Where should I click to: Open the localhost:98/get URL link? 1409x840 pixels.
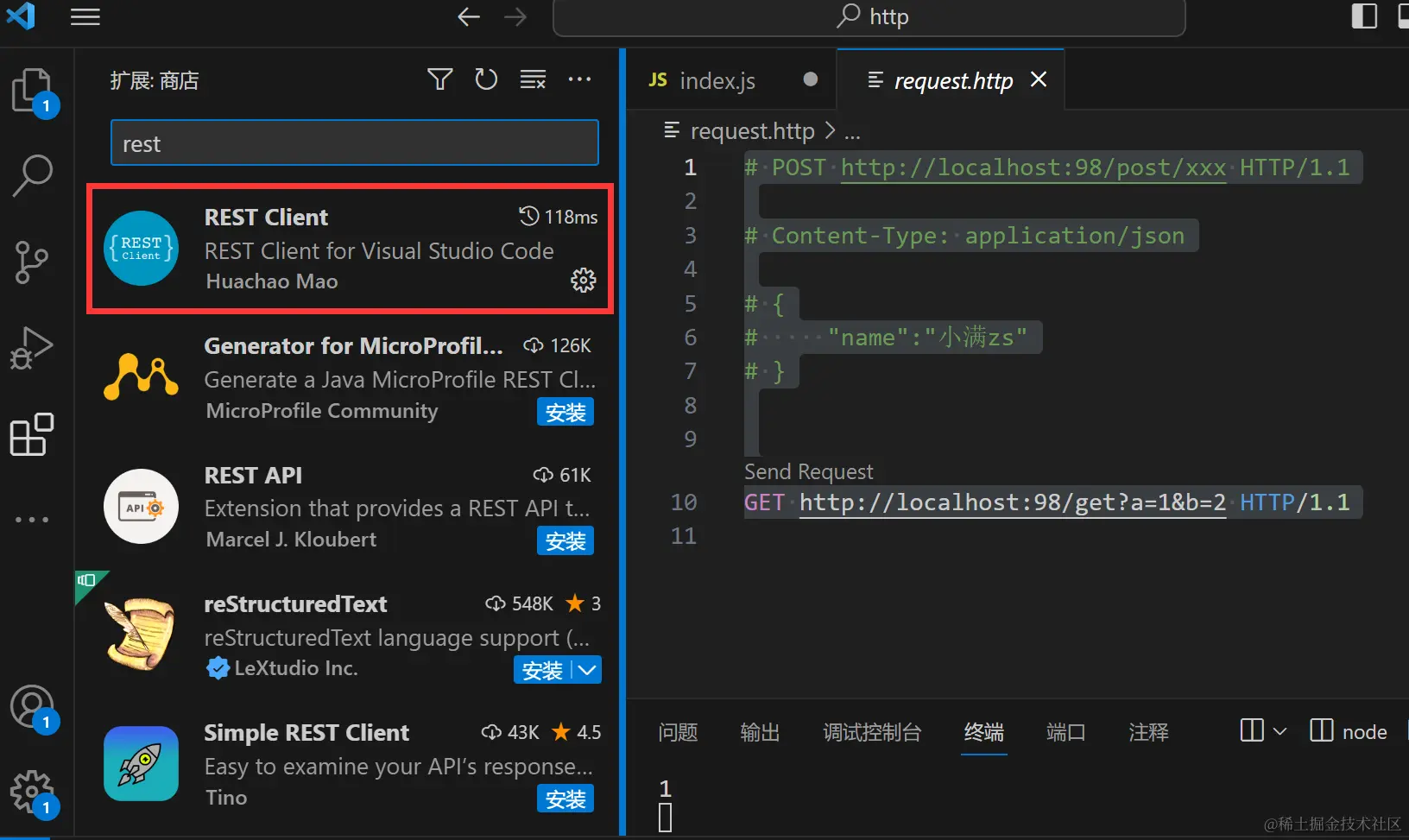tap(1013, 502)
